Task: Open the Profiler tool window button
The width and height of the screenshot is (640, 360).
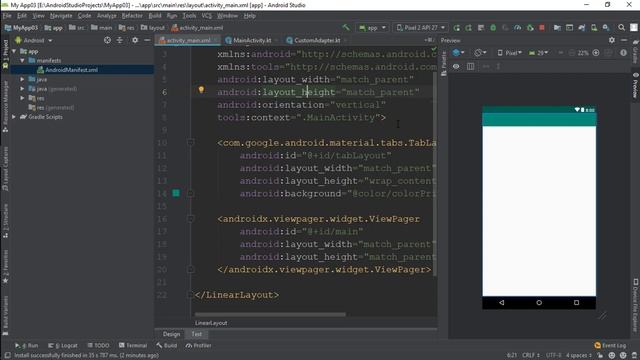Action: [x=198, y=345]
